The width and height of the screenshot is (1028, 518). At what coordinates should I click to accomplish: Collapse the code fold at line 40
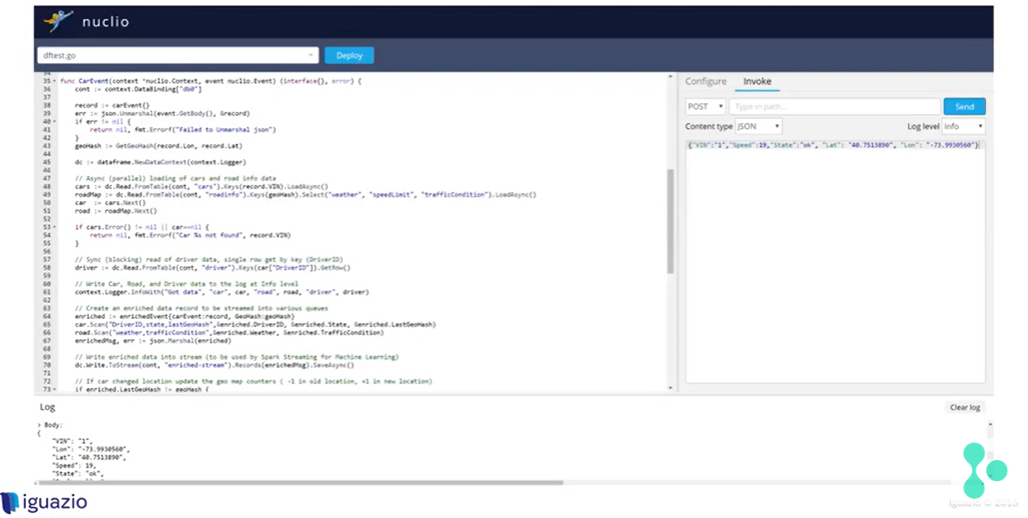54,121
